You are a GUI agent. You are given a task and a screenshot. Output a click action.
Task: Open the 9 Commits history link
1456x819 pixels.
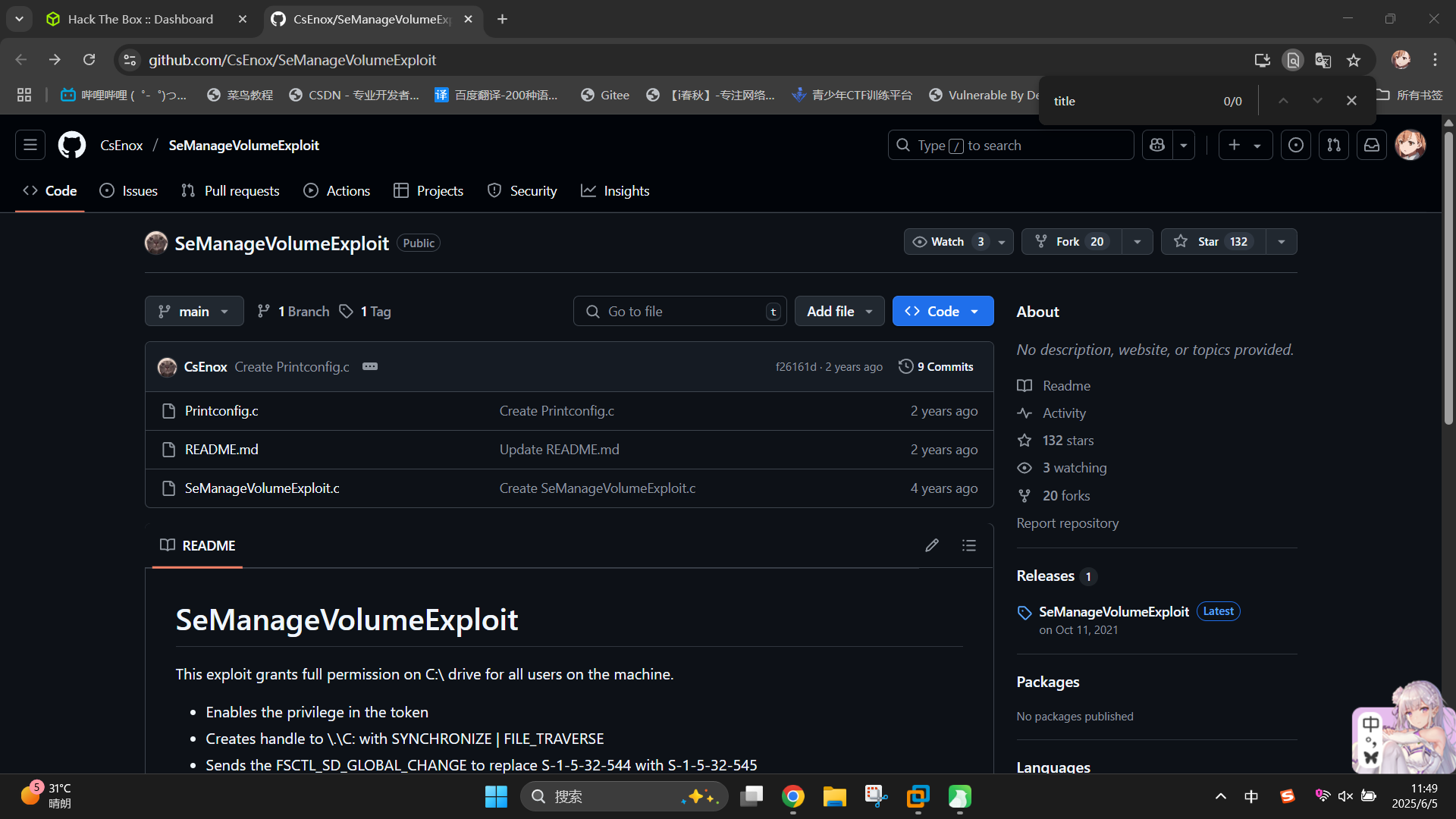pyautogui.click(x=936, y=366)
